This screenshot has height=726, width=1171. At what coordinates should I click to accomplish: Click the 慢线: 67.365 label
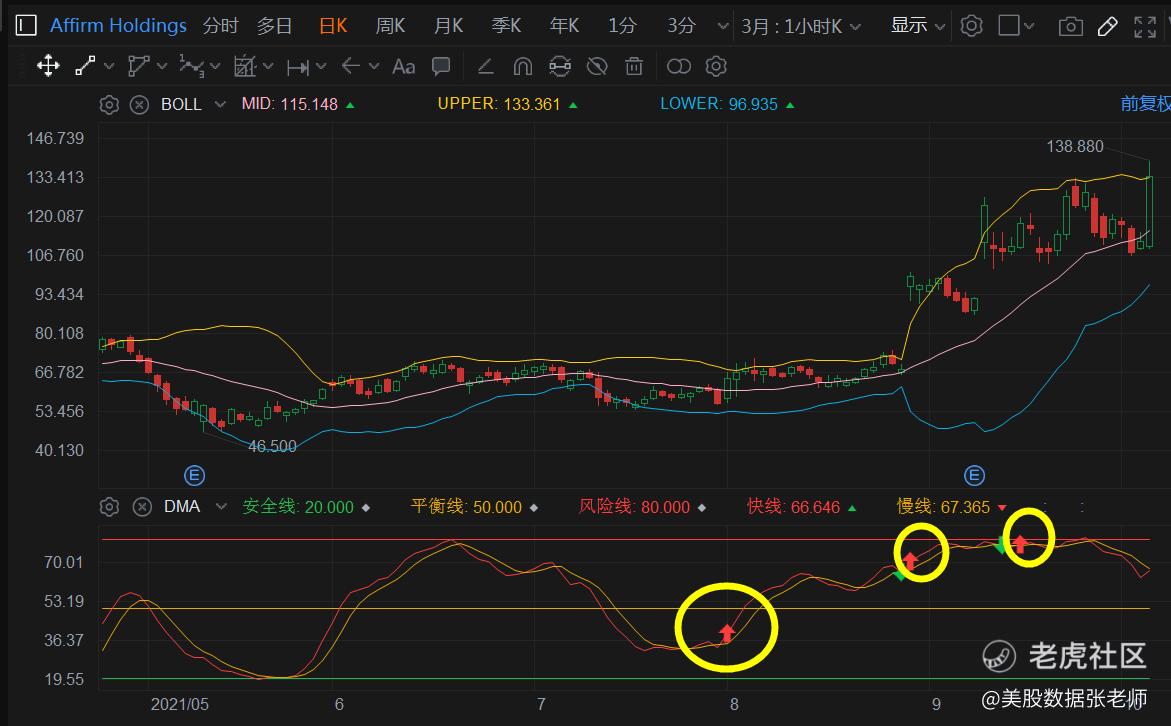click(943, 507)
